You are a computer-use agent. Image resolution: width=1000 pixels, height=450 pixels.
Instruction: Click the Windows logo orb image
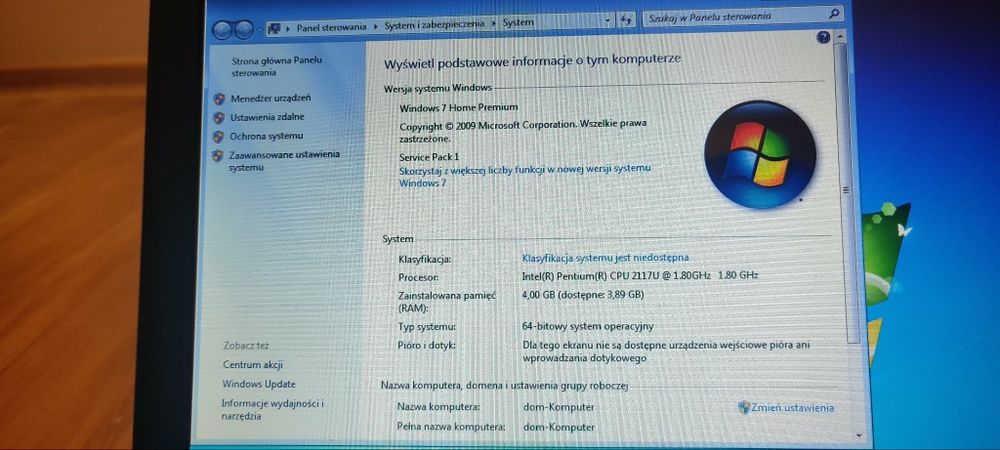pyautogui.click(x=759, y=154)
